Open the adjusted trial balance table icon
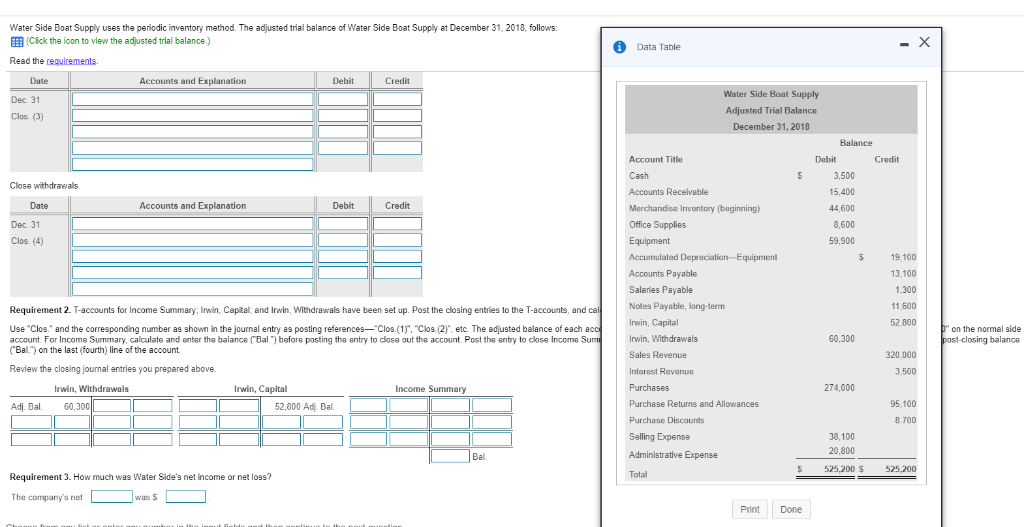 (16, 41)
